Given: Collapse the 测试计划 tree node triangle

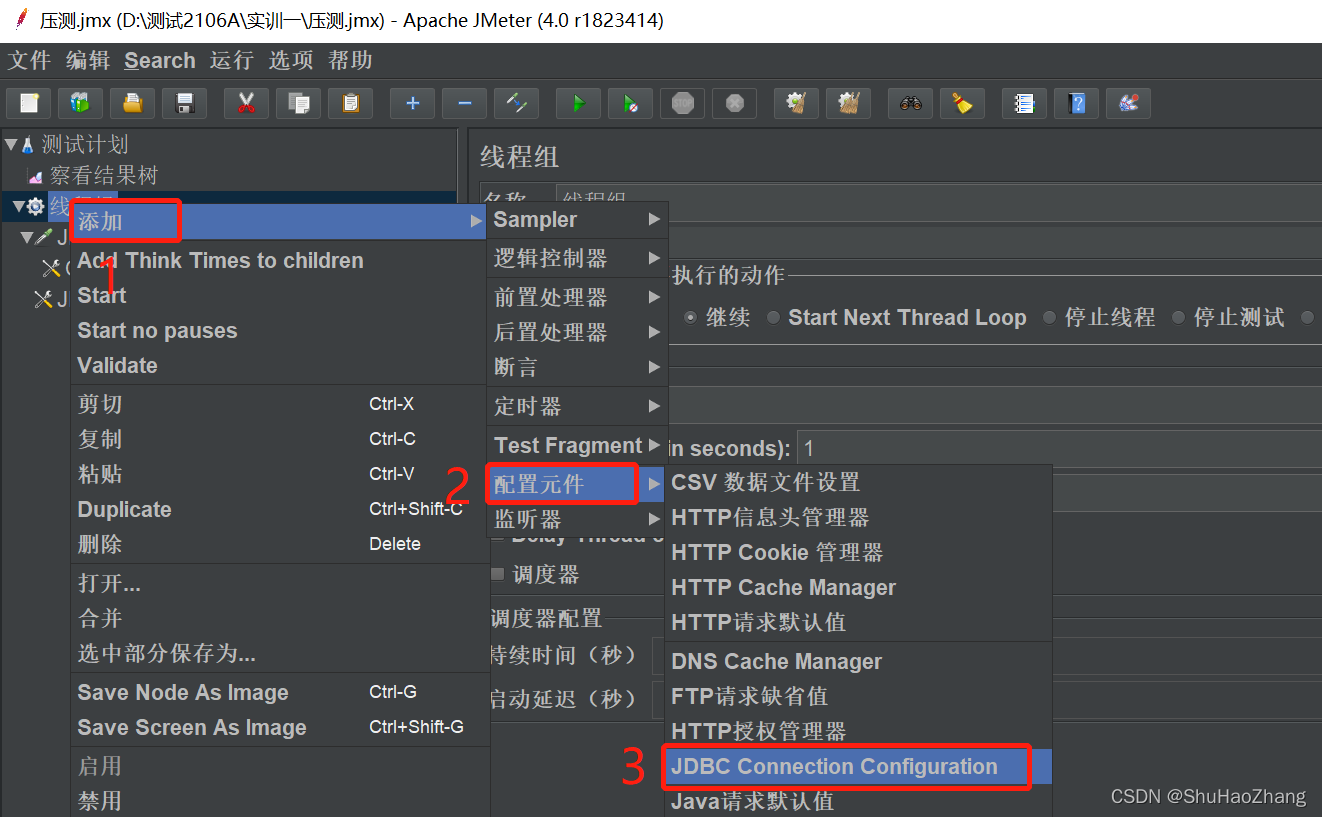Looking at the screenshot, I should 11,145.
